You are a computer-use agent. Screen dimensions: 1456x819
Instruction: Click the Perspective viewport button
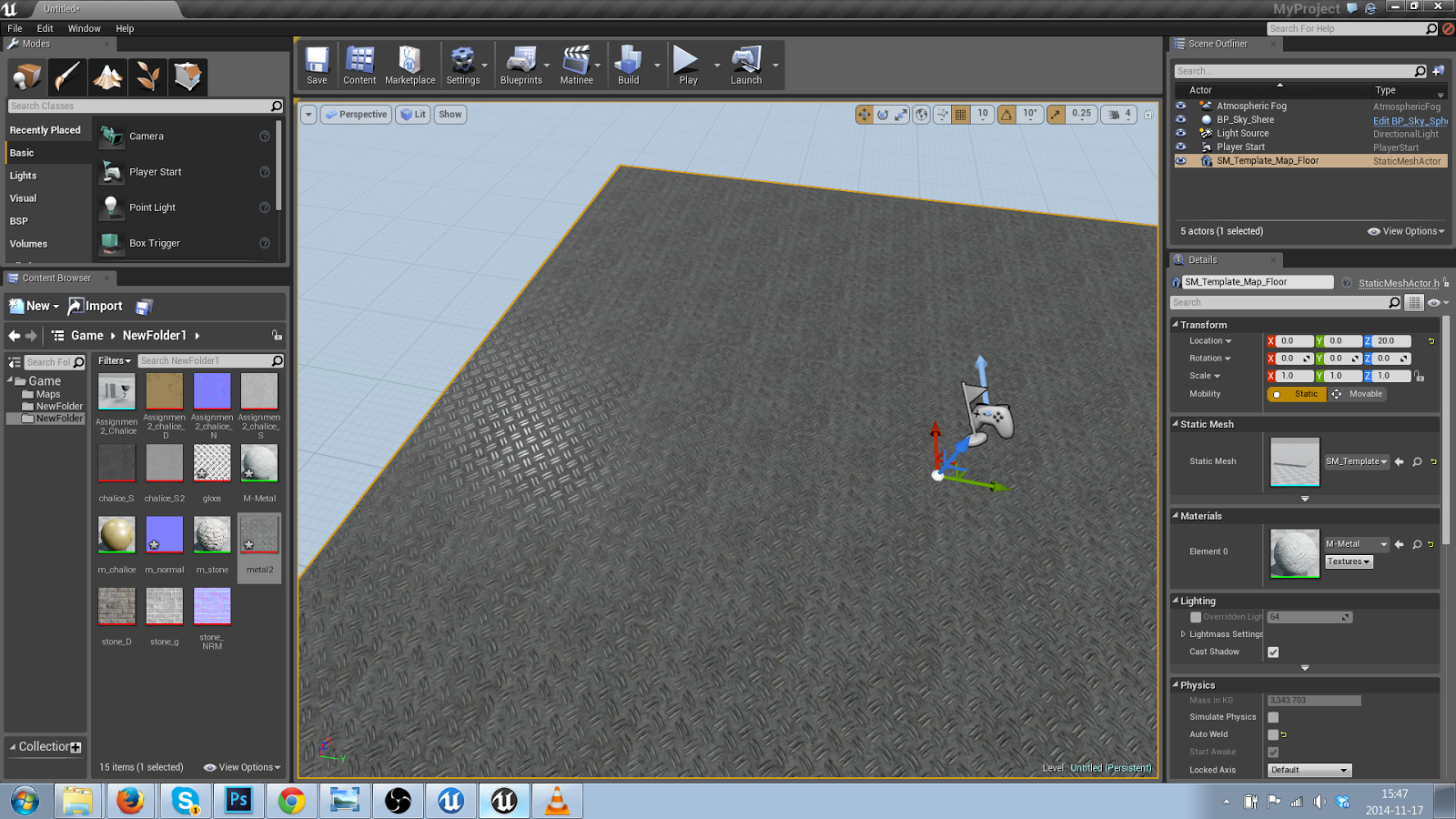point(356,115)
